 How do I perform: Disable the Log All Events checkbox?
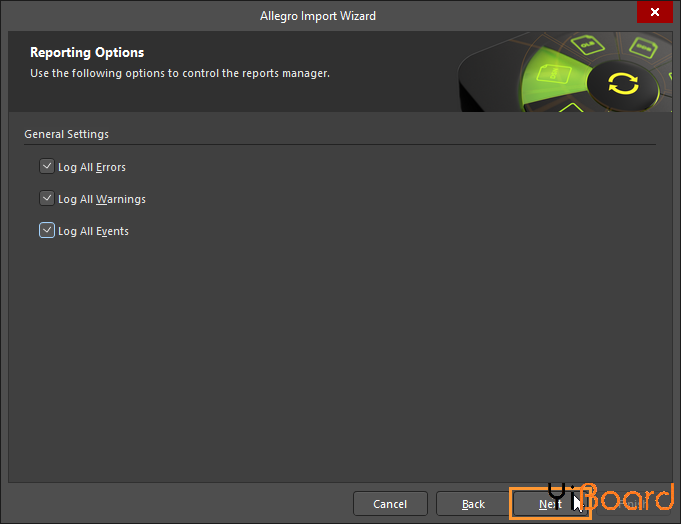(x=47, y=231)
